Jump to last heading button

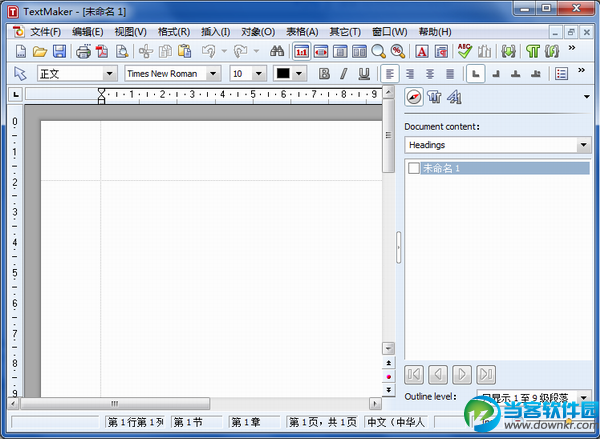coord(486,374)
